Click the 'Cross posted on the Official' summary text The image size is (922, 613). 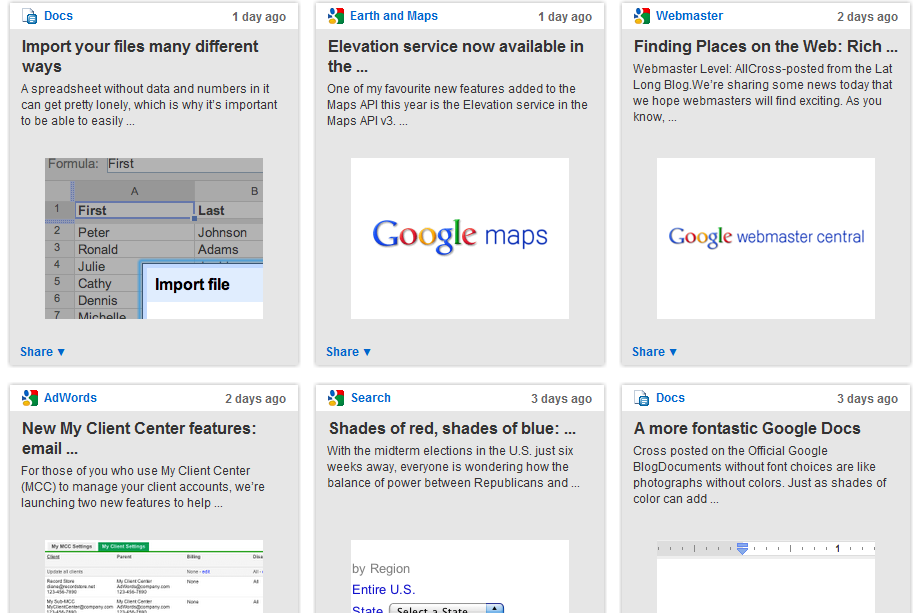760,475
